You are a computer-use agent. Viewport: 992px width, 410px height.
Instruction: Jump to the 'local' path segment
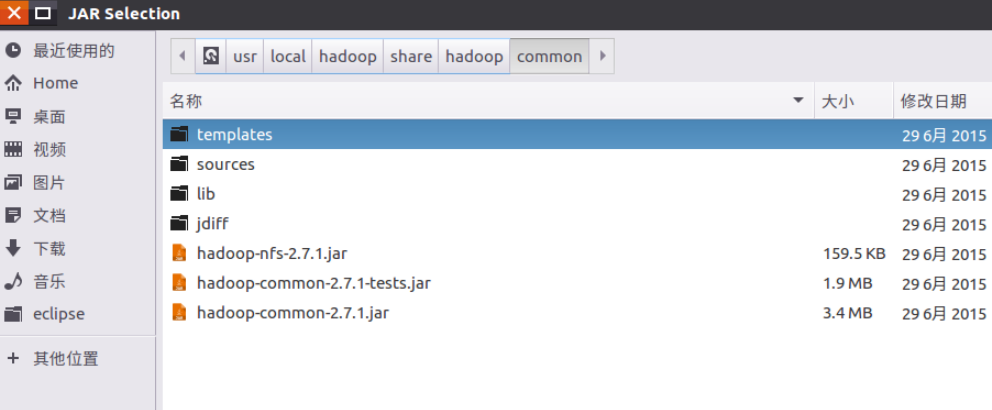(x=288, y=56)
